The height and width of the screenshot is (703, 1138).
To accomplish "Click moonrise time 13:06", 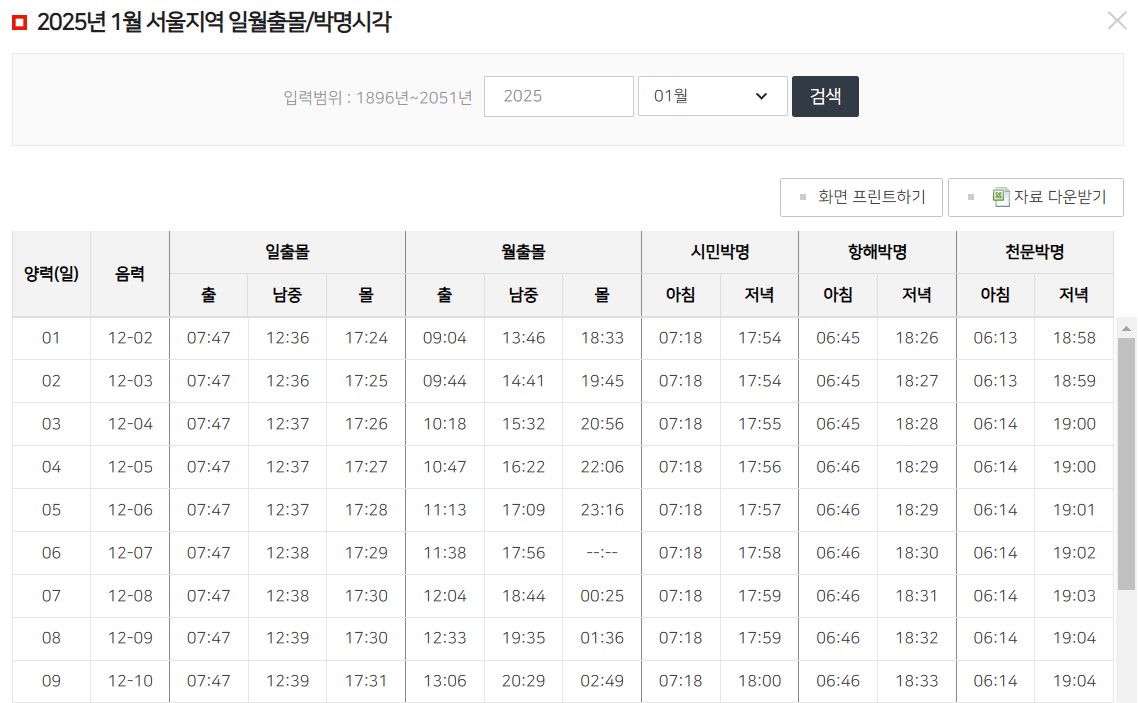I will (x=445, y=681).
